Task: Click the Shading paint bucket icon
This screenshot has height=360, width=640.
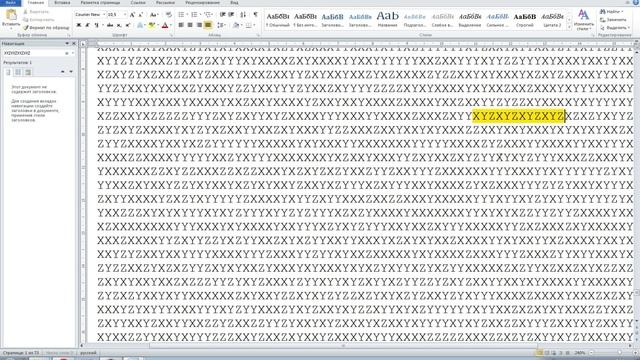Action: tap(236, 25)
